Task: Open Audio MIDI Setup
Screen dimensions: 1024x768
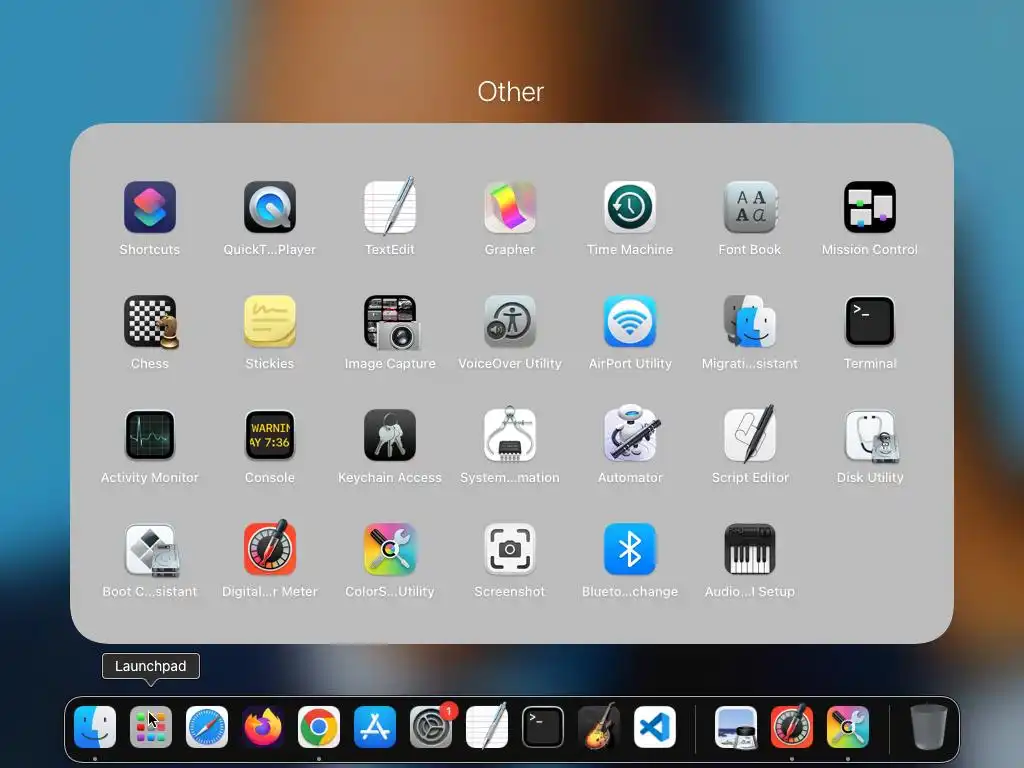Action: [750, 549]
